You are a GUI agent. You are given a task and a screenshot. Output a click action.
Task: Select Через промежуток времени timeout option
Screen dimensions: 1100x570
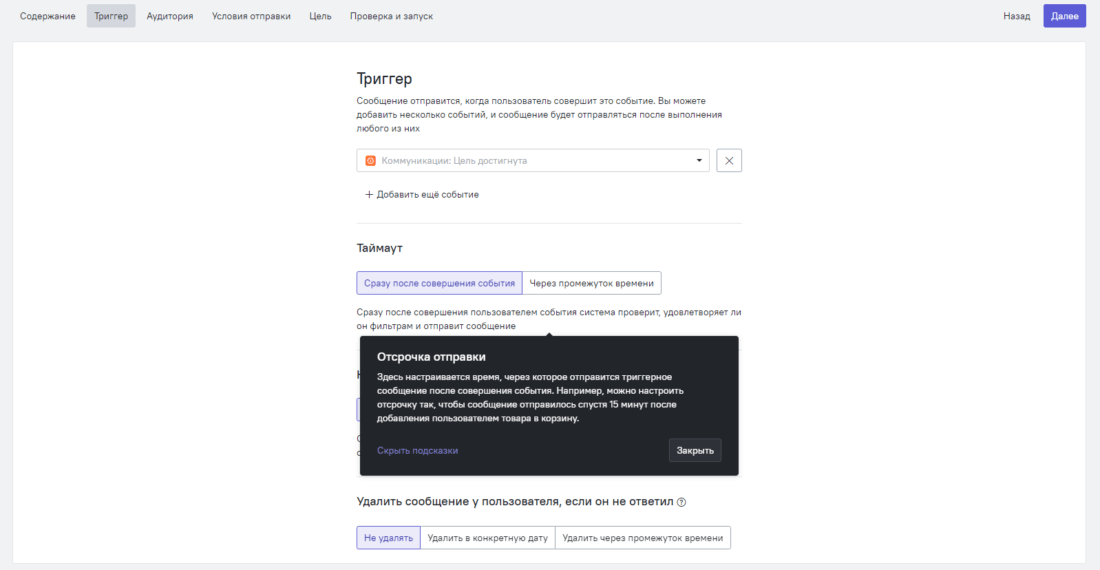coord(591,283)
